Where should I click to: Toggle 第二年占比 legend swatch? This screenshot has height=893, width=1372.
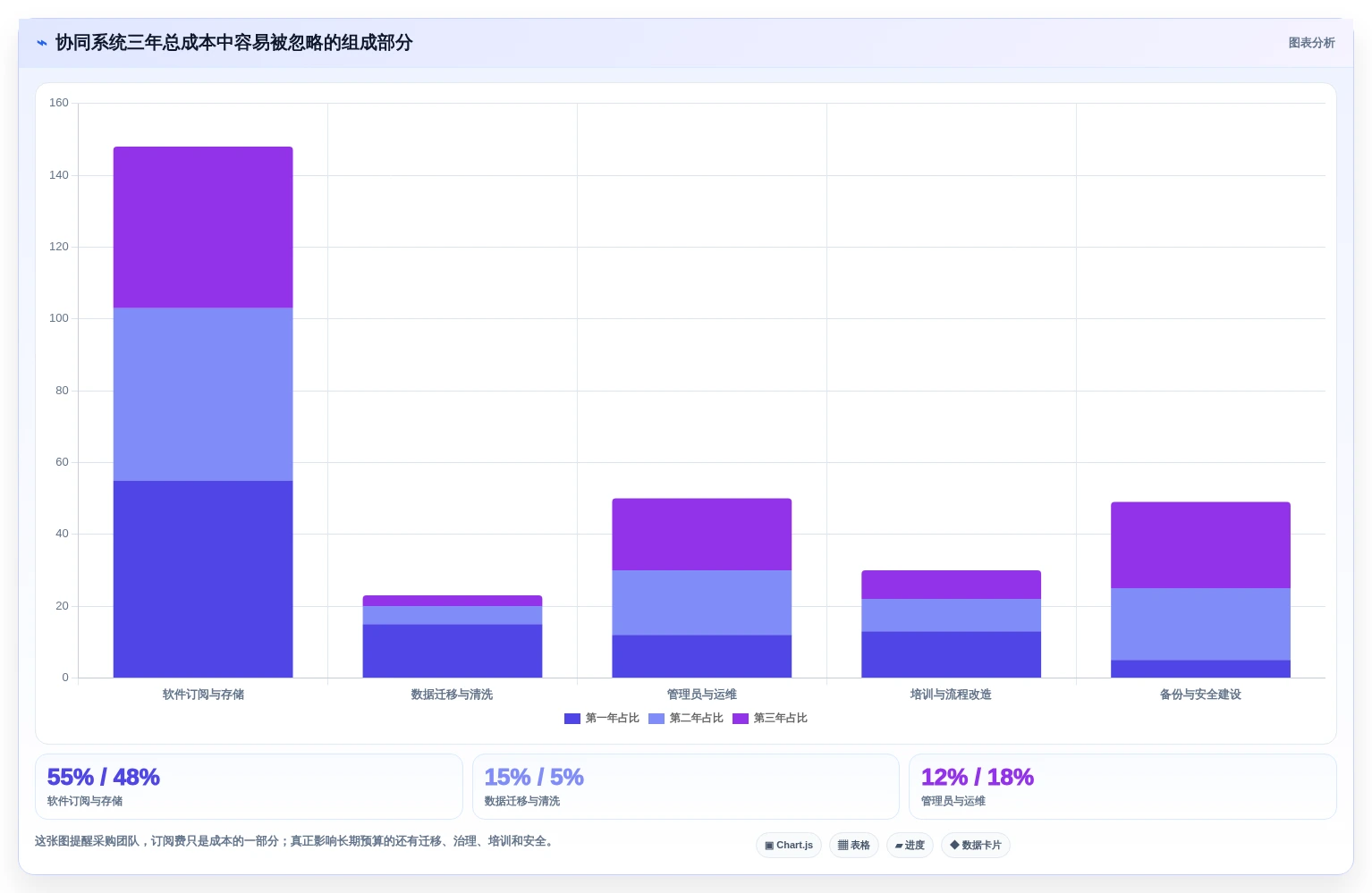click(656, 719)
